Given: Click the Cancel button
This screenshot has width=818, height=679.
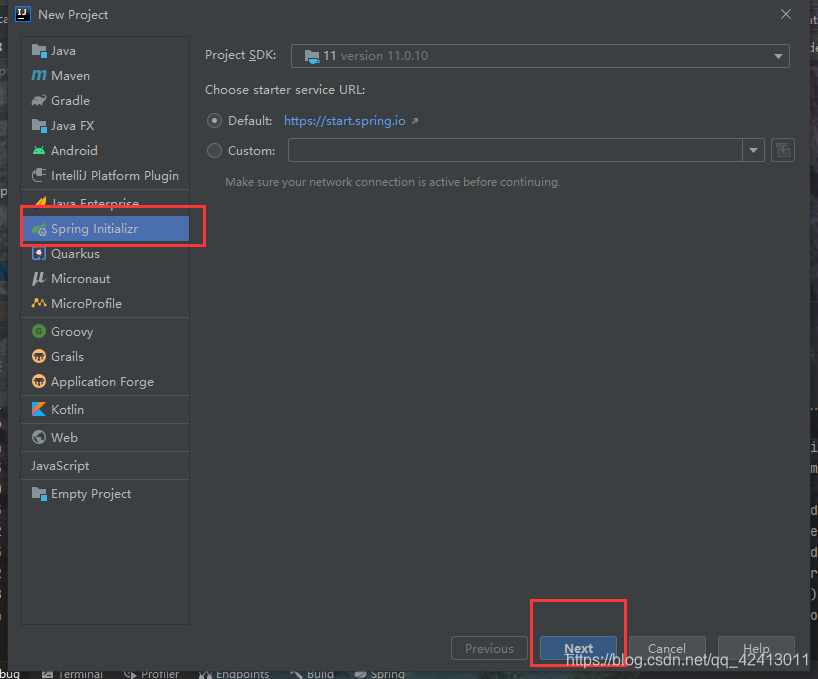Looking at the screenshot, I should click(x=667, y=648).
